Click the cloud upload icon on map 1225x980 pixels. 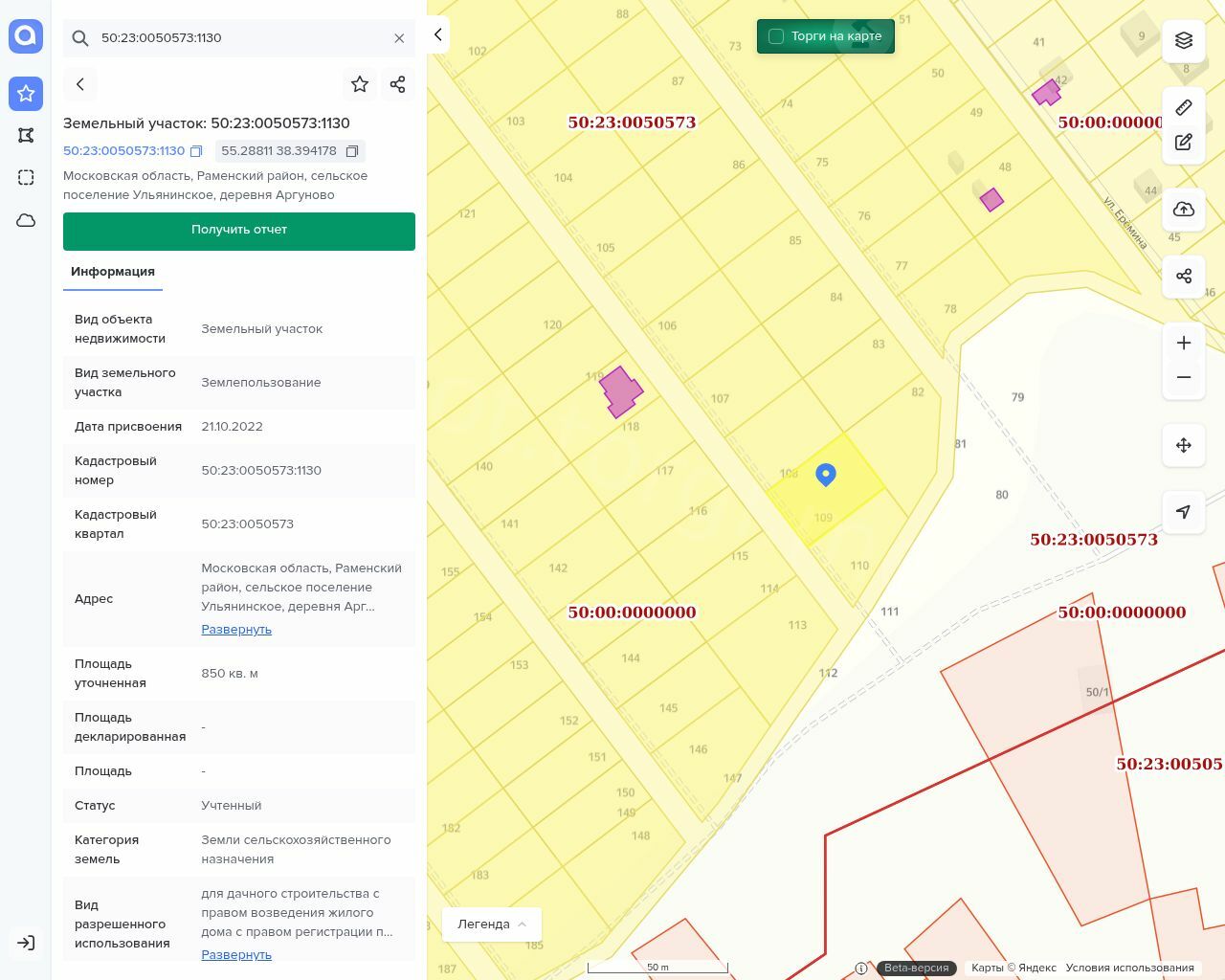point(1183,210)
